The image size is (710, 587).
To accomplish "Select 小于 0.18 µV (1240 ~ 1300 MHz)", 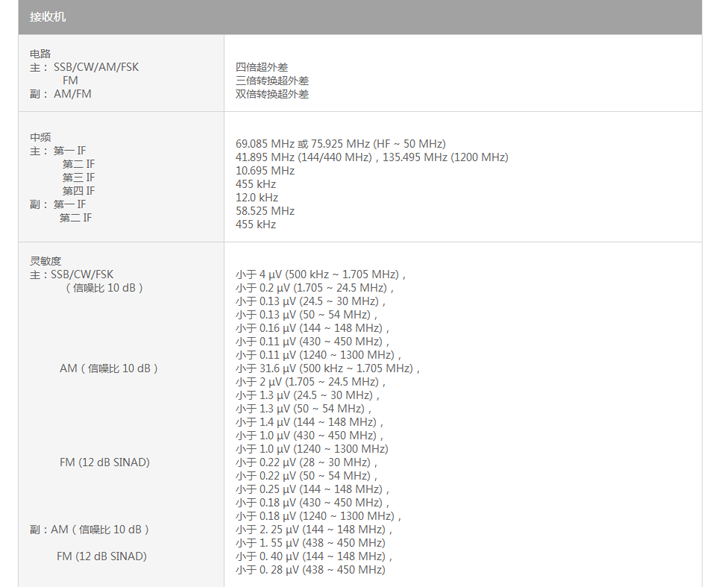I will (x=318, y=516).
